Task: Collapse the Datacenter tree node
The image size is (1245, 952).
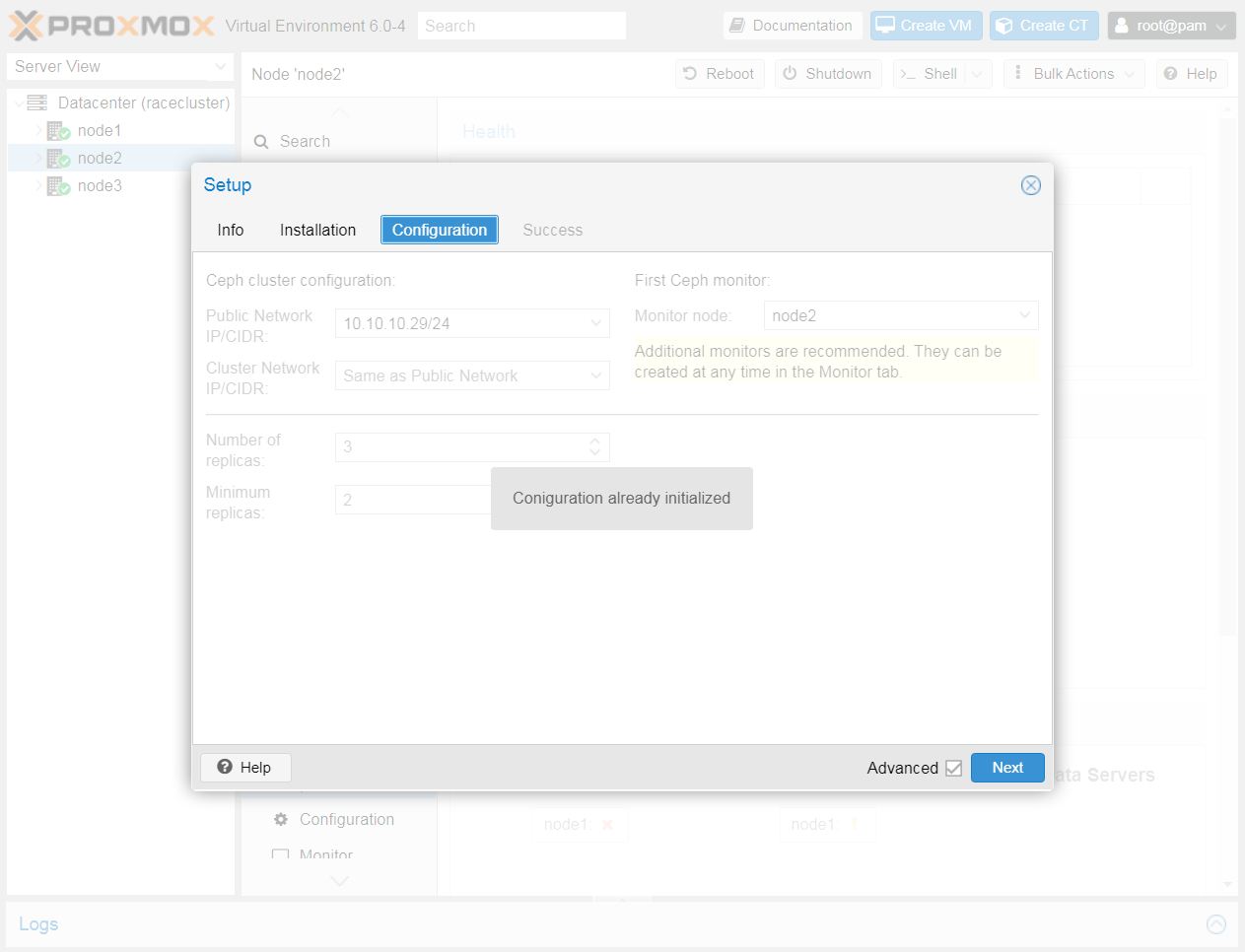Action: [19, 103]
